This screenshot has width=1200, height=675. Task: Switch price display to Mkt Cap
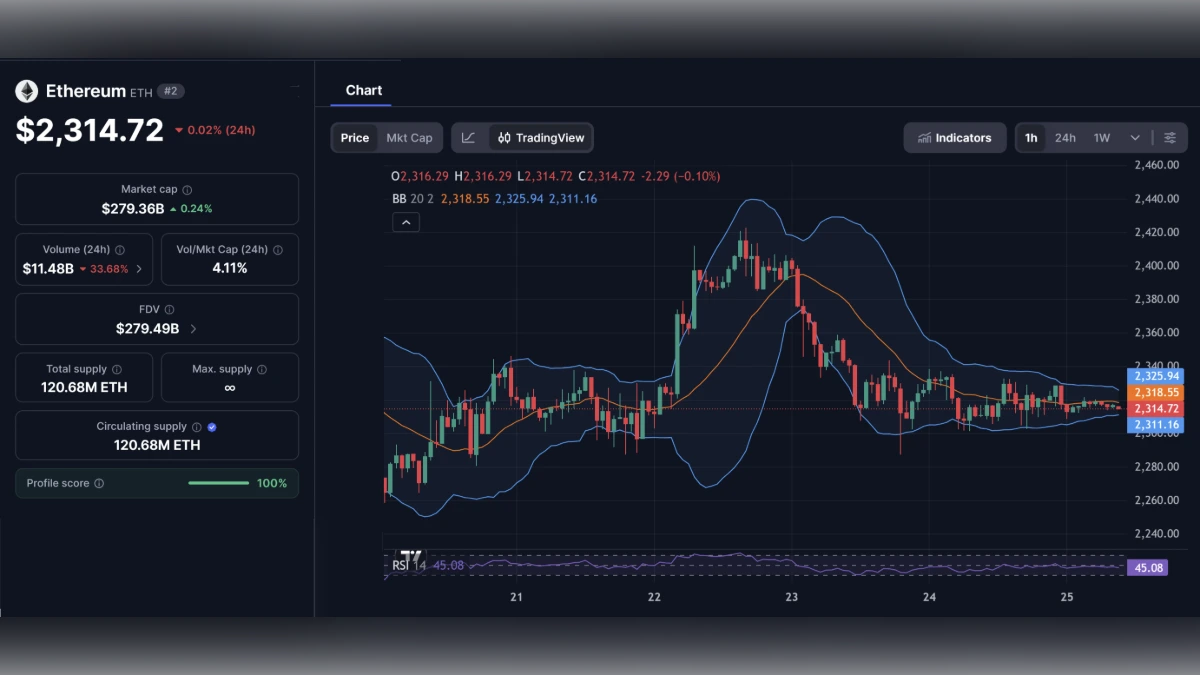click(409, 138)
